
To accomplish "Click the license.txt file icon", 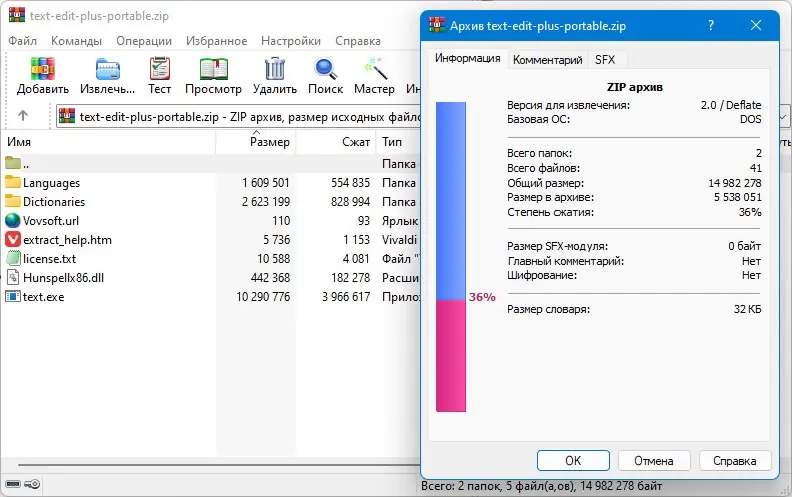I will click(13, 259).
